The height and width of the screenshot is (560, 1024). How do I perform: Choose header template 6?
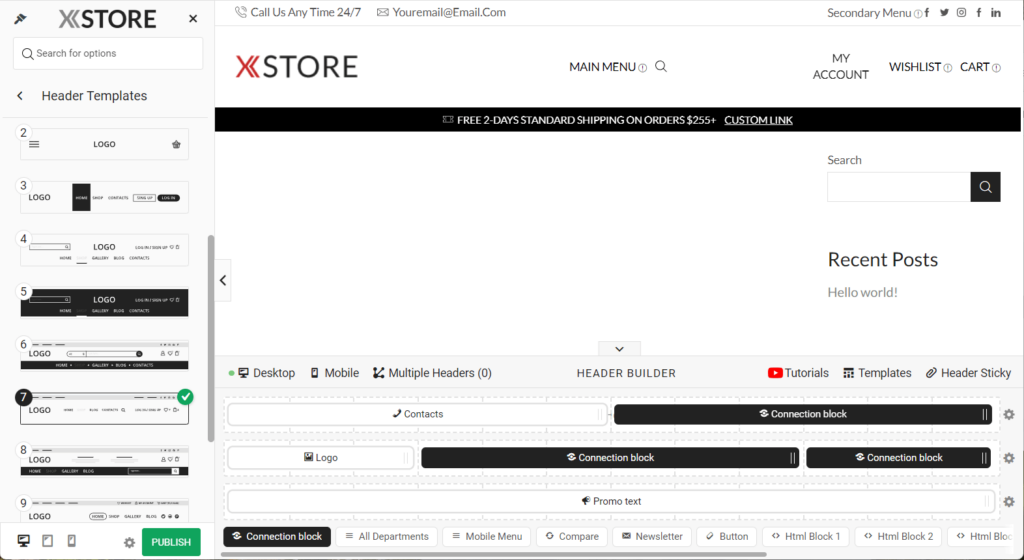click(104, 356)
